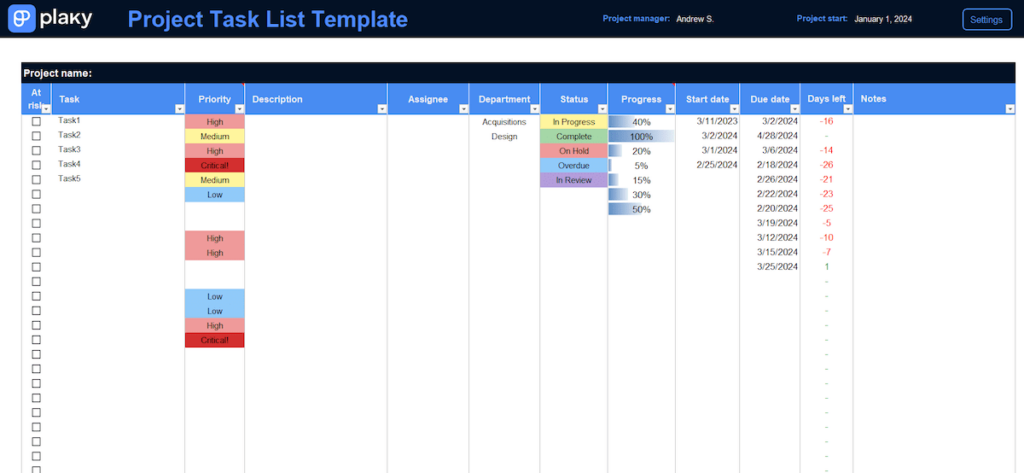Open the Task column filter dropdown
The width and height of the screenshot is (1024, 473).
click(180, 109)
